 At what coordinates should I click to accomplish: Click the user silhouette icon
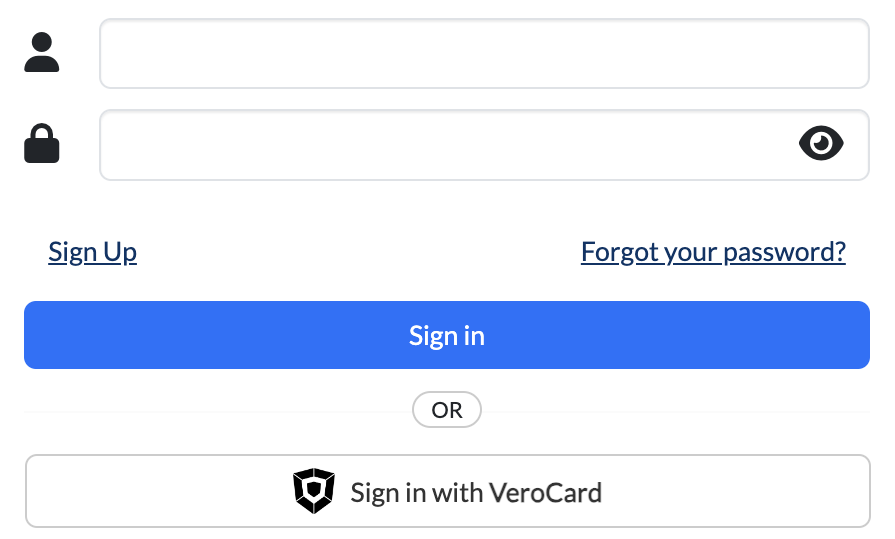(42, 53)
